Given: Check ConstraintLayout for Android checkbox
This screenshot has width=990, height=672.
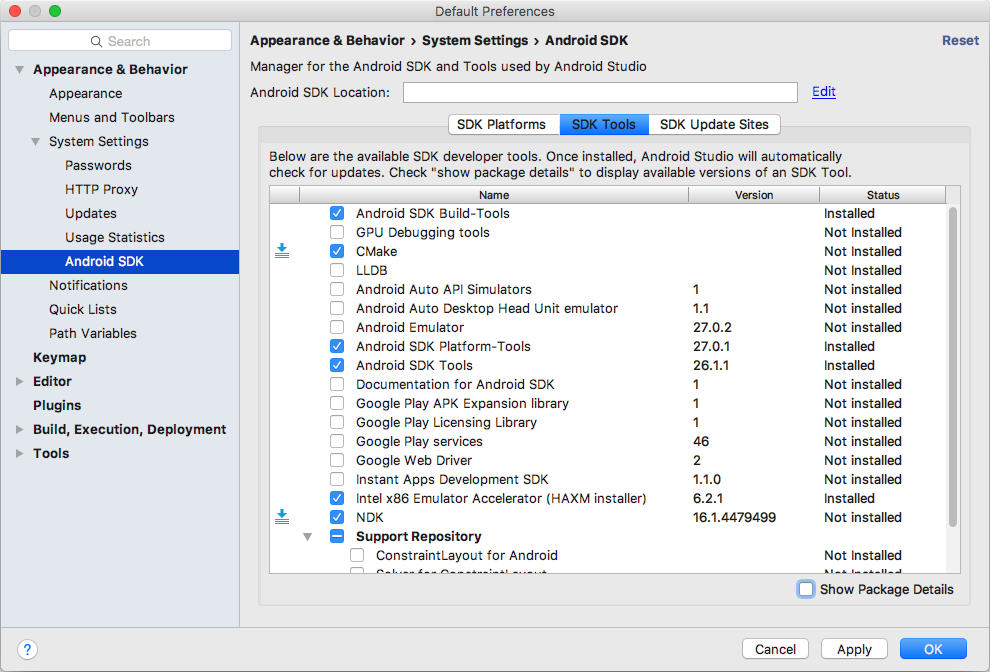Looking at the screenshot, I should [x=357, y=555].
